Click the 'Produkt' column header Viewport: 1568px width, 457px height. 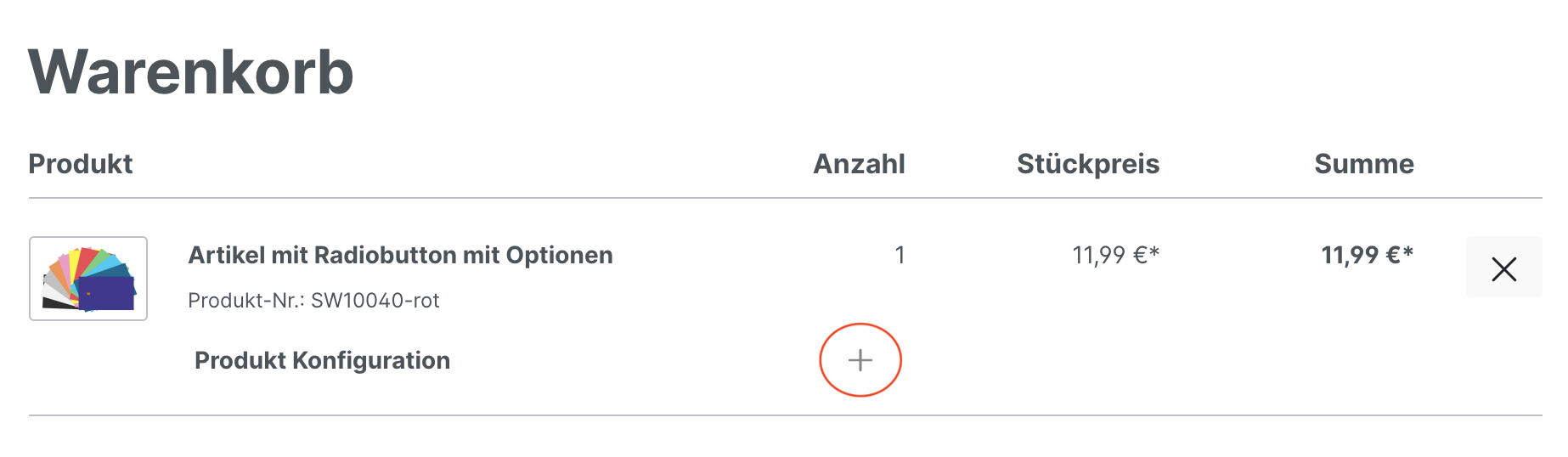pyautogui.click(x=81, y=164)
